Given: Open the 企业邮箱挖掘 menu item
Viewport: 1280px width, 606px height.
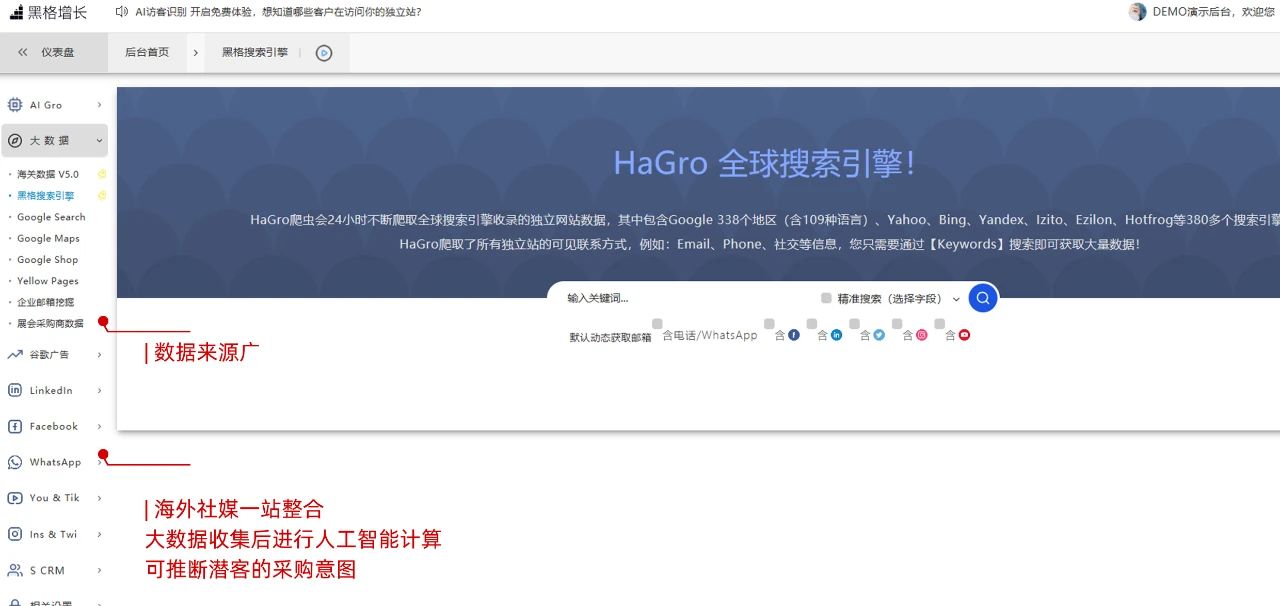Looking at the screenshot, I should pyautogui.click(x=45, y=302).
